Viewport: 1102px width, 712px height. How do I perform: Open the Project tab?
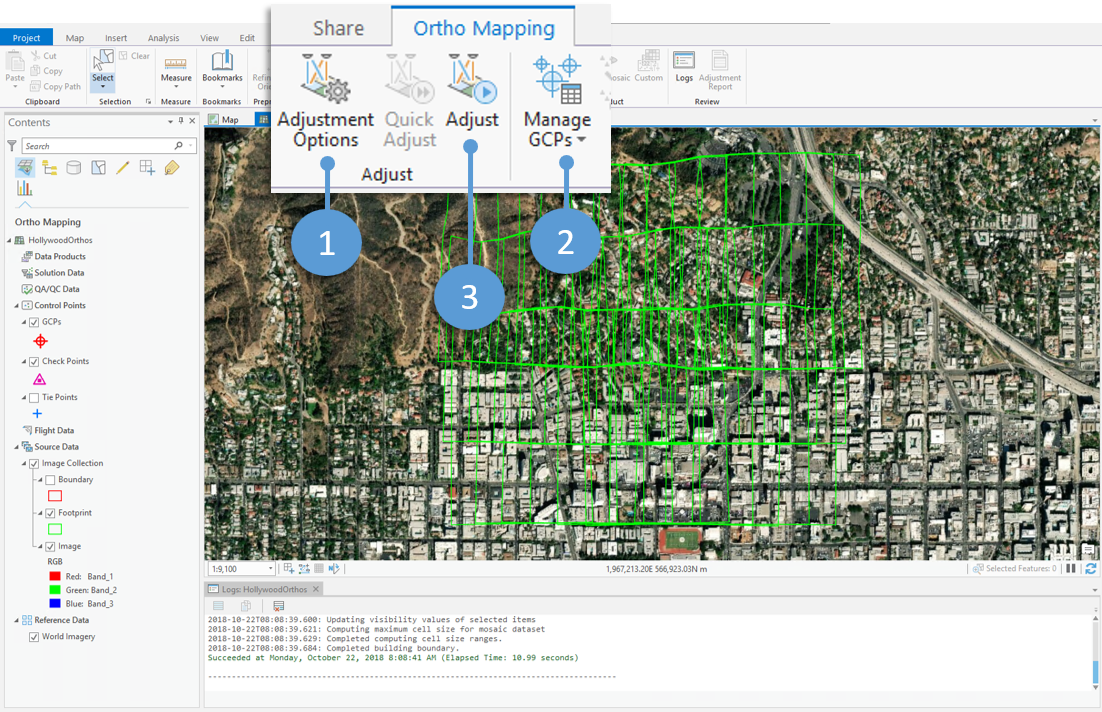click(26, 37)
